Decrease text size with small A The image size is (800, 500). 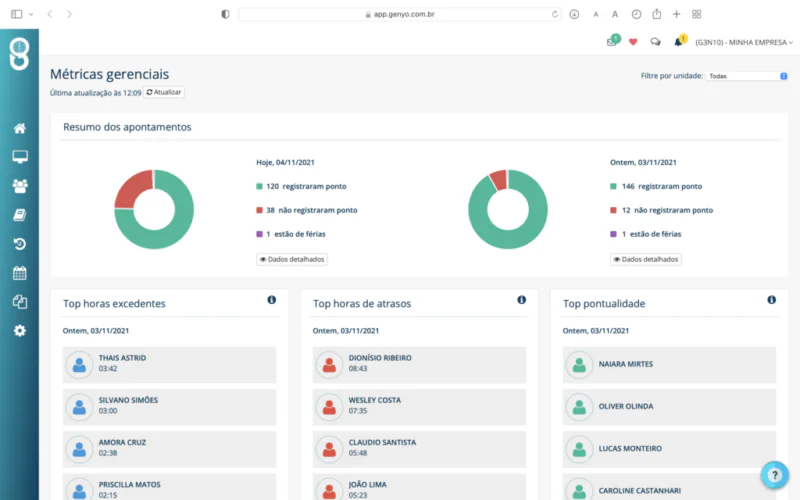pos(595,14)
